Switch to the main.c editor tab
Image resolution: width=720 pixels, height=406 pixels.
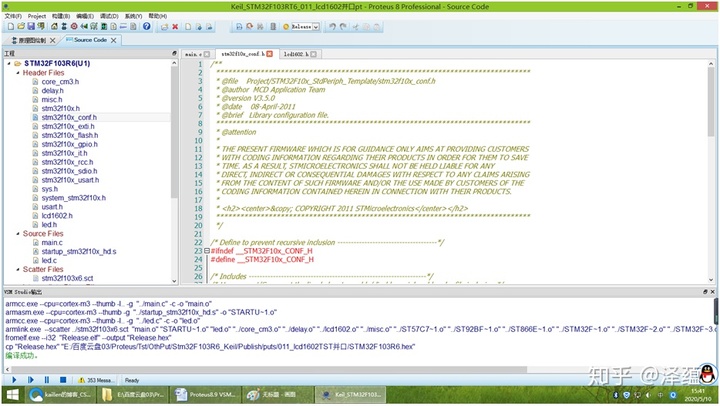[193, 54]
